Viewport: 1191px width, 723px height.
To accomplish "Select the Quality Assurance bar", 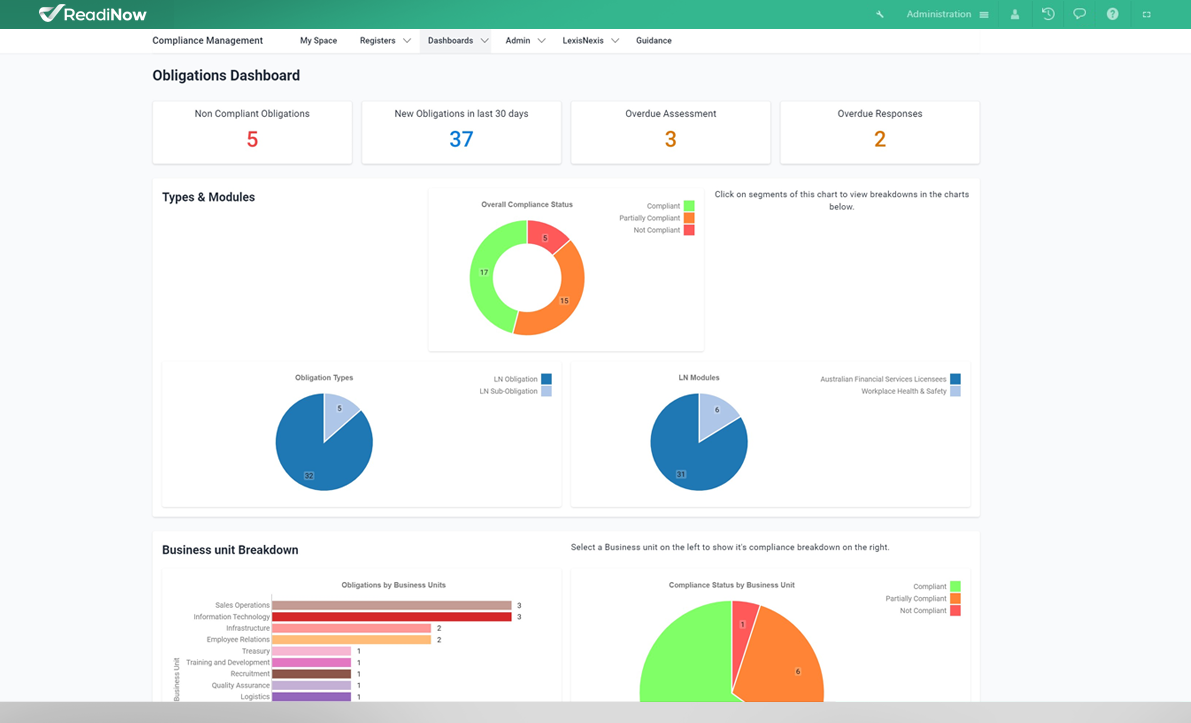I will pos(311,685).
